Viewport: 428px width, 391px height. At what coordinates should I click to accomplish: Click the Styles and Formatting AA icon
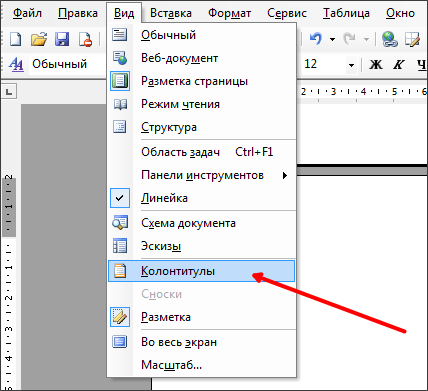click(16, 64)
